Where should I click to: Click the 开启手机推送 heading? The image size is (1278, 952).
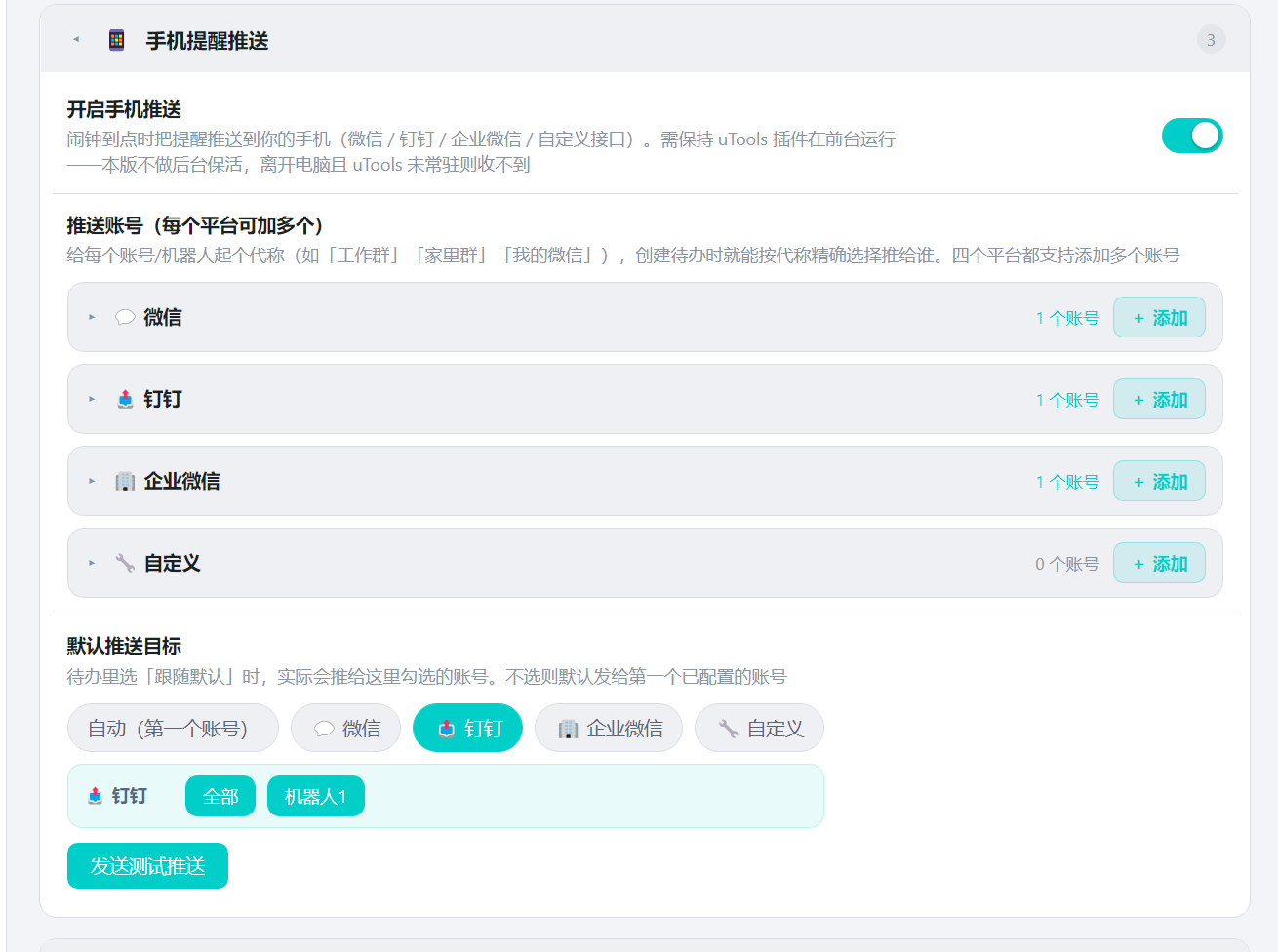click(x=124, y=109)
